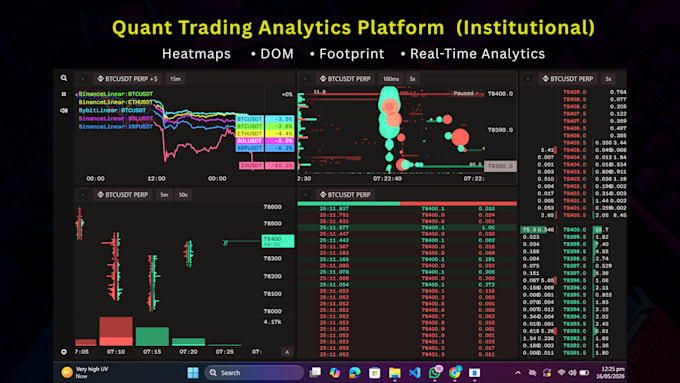Toggle the Paused indicator on the heatmap
680x383 pixels.
pyautogui.click(x=465, y=93)
